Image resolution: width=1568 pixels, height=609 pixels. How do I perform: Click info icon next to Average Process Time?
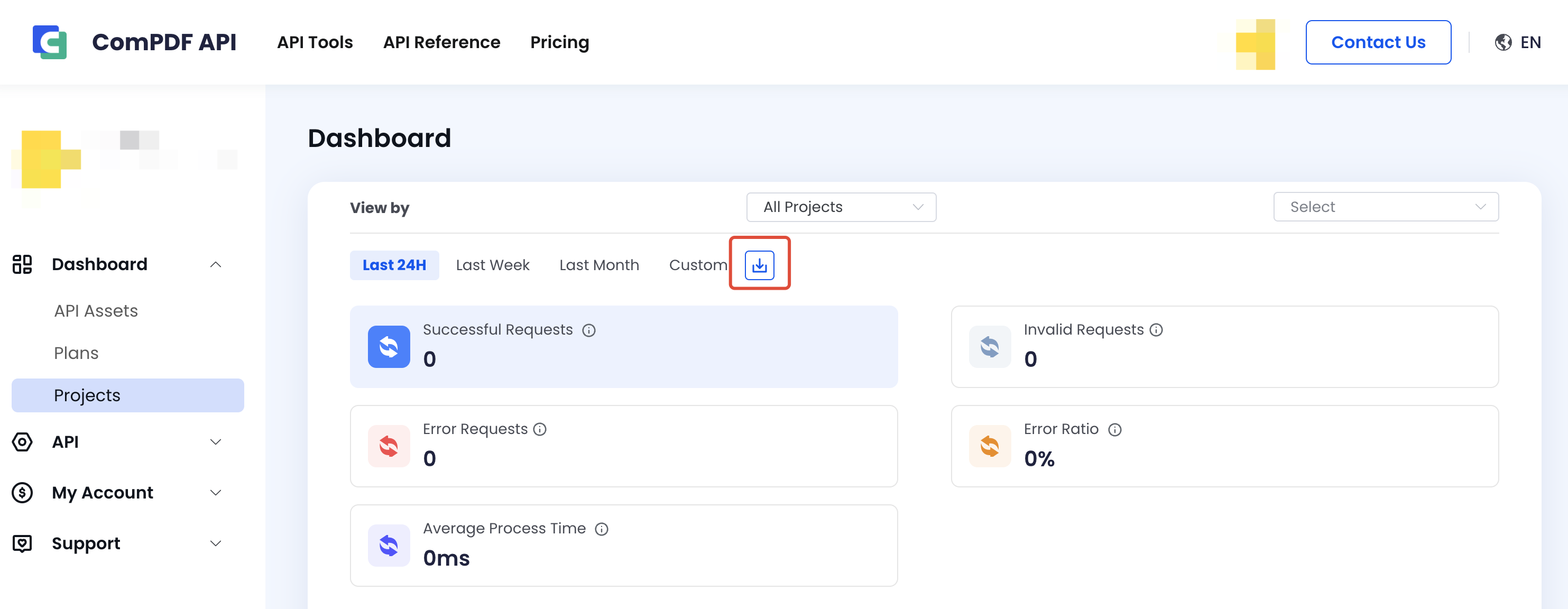click(x=601, y=529)
